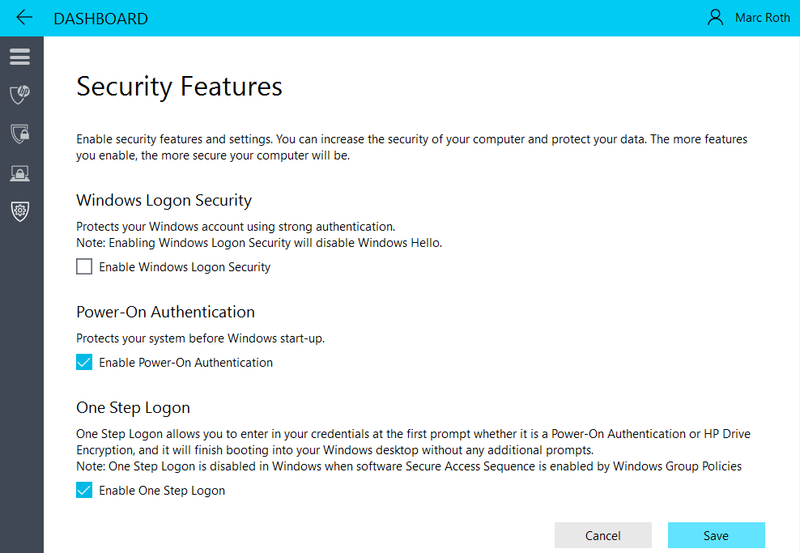Save the security feature settings
Screen dimensions: 800x553
coord(716,535)
